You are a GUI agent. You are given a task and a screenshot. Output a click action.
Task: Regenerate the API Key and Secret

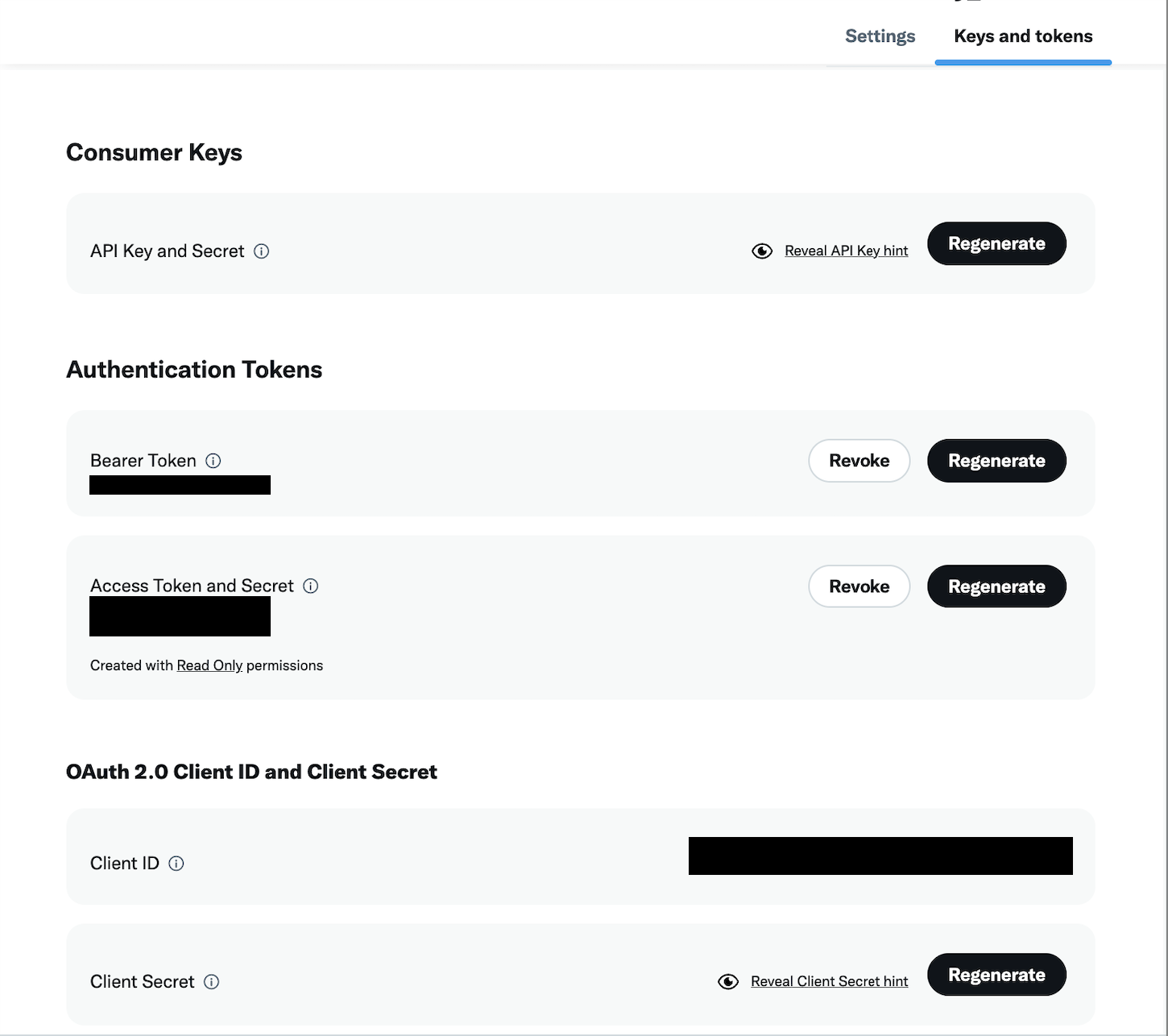(x=996, y=243)
